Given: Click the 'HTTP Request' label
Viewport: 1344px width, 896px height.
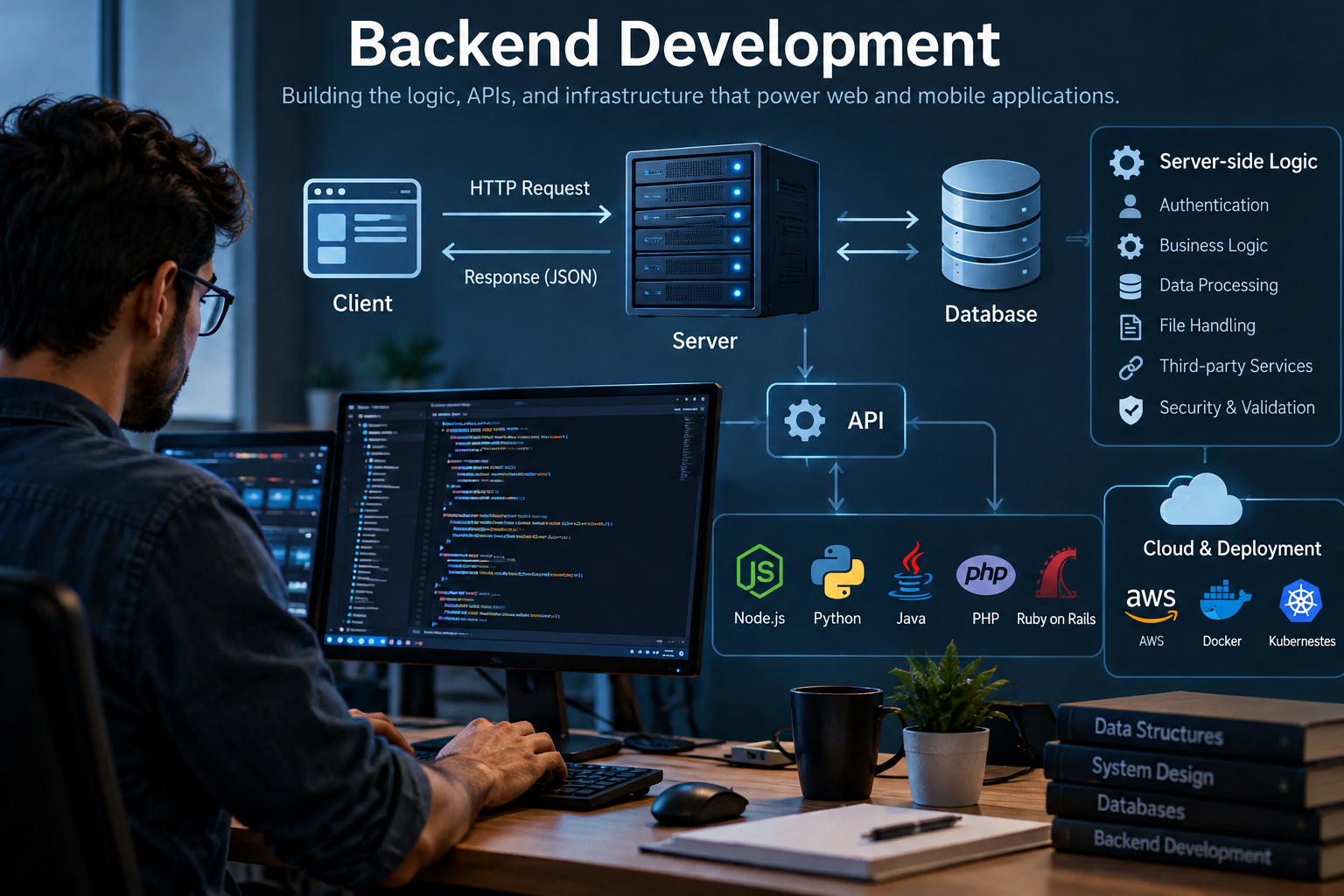Looking at the screenshot, I should (x=529, y=188).
